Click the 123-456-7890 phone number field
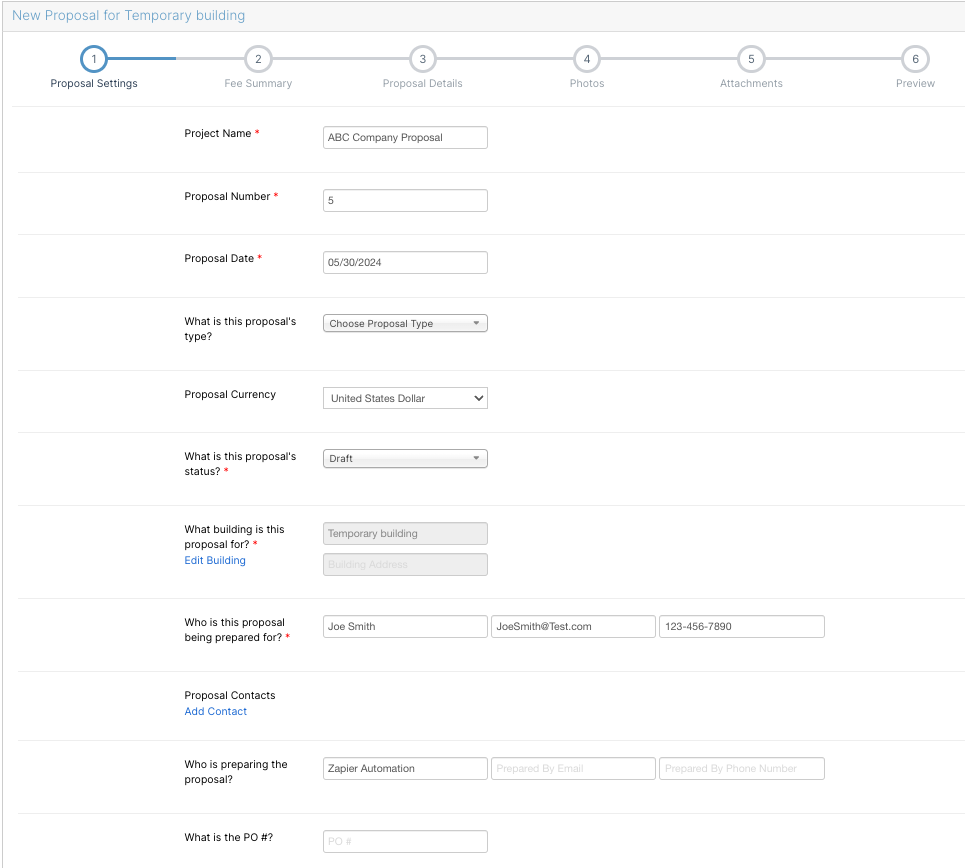 click(740, 626)
